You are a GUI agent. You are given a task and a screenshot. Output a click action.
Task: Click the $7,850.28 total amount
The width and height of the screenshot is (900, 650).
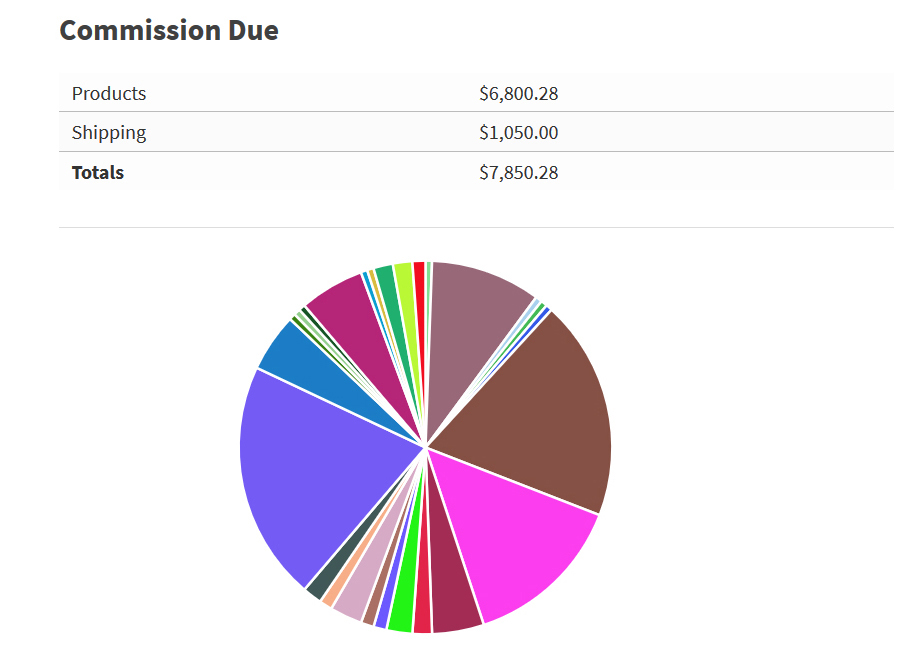518,172
